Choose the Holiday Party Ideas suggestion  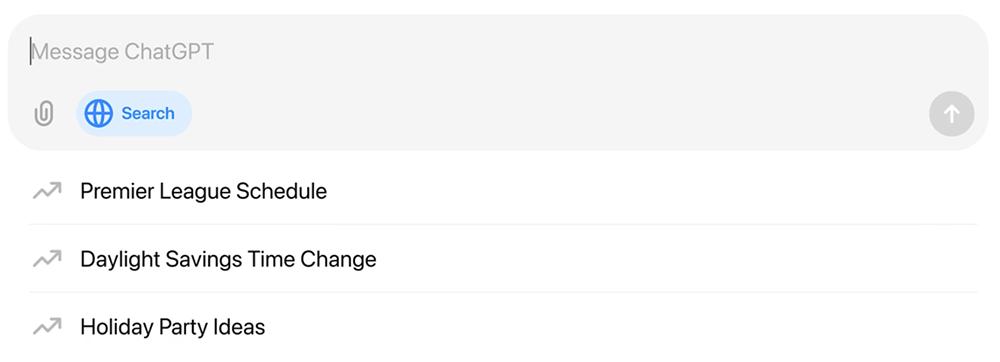coord(503,326)
